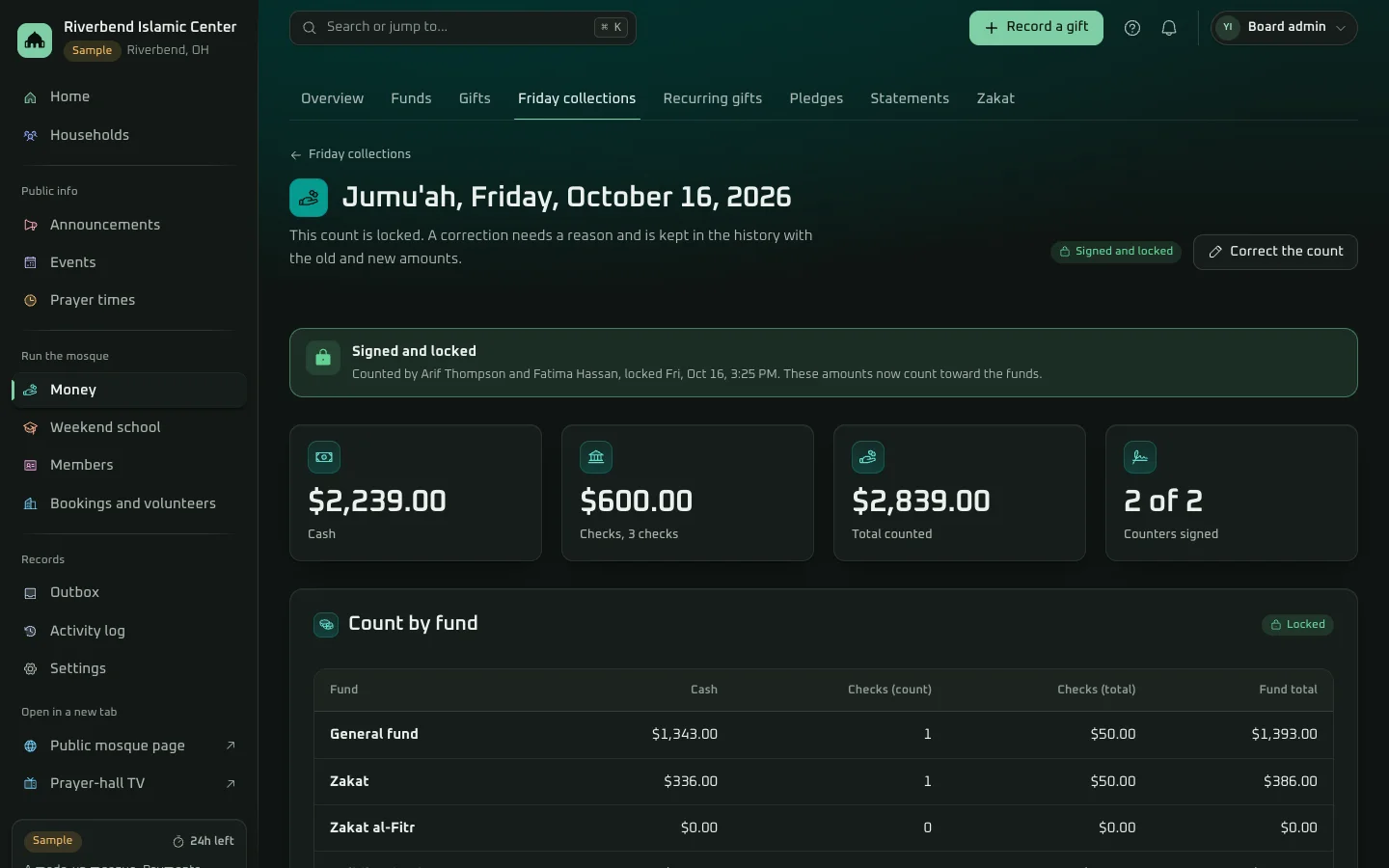
Task: Click the Weekend school icon
Action: click(x=30, y=427)
